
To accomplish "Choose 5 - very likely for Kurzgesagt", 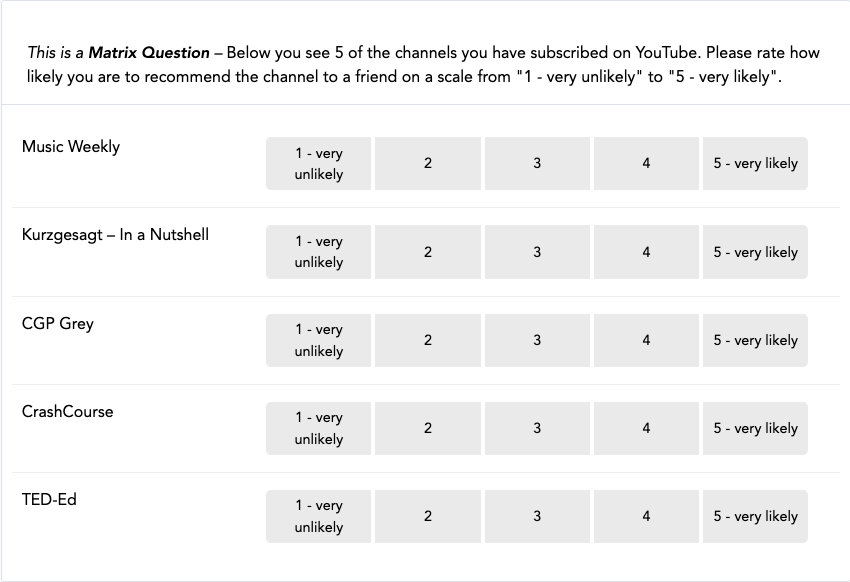I will tap(755, 252).
